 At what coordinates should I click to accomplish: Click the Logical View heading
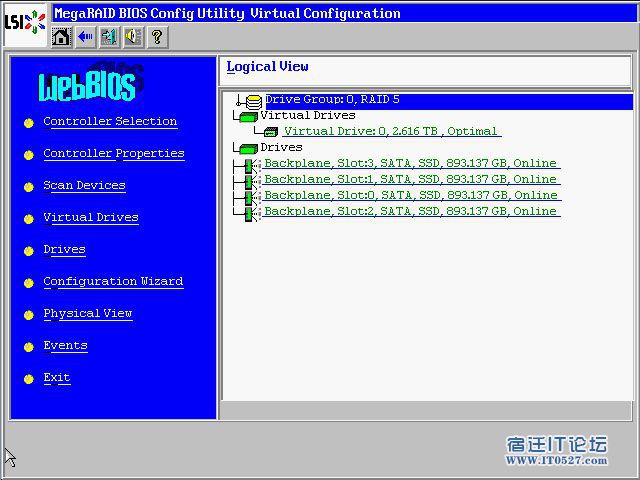(267, 67)
